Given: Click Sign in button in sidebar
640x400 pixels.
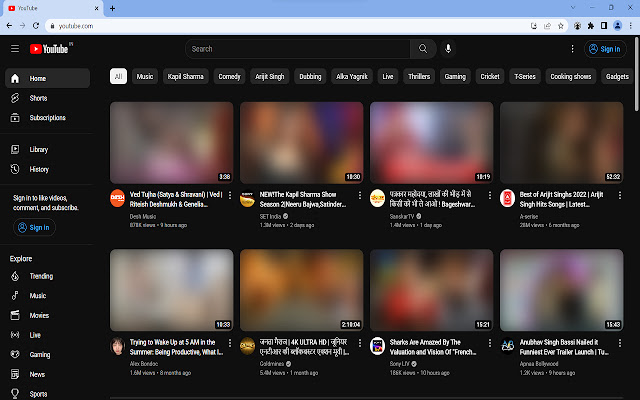Looking at the screenshot, I should [x=34, y=227].
